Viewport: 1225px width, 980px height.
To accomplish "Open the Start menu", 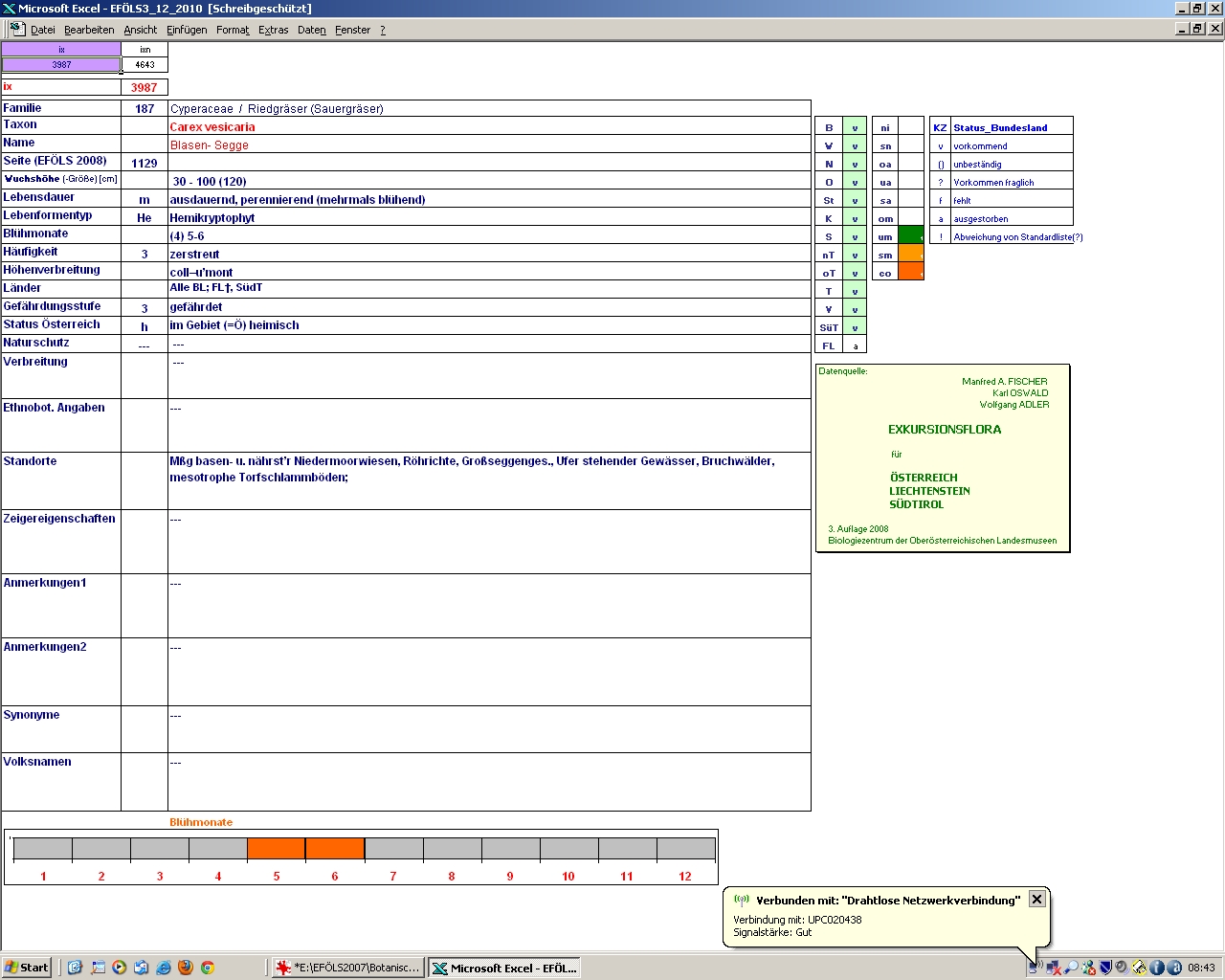I will pyautogui.click(x=27, y=968).
